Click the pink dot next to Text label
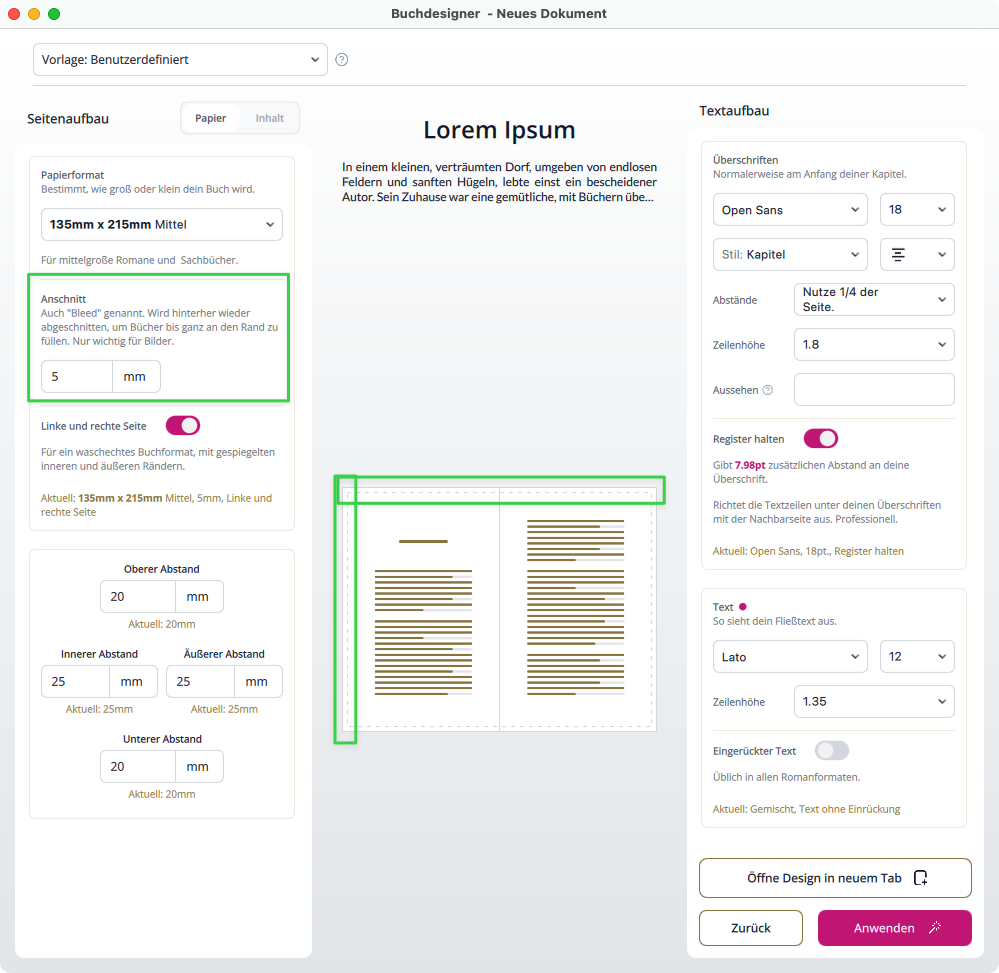 (x=742, y=607)
